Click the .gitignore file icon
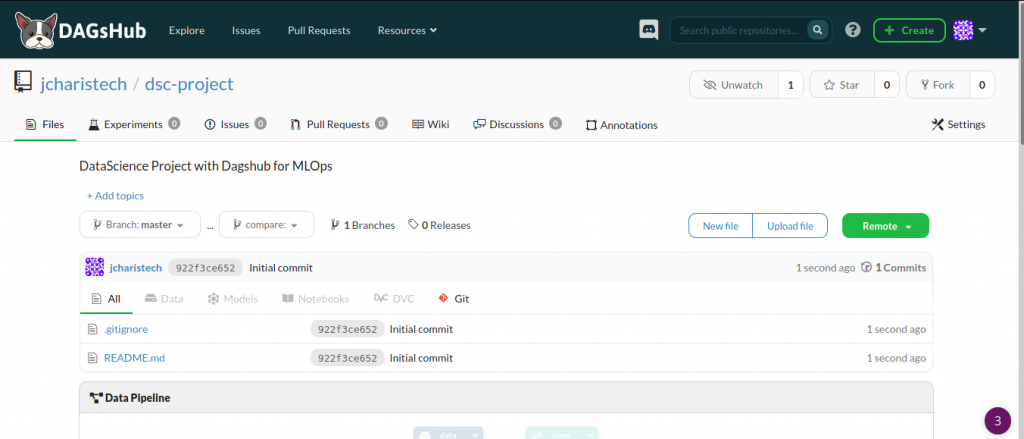This screenshot has height=439, width=1024. (x=93, y=329)
